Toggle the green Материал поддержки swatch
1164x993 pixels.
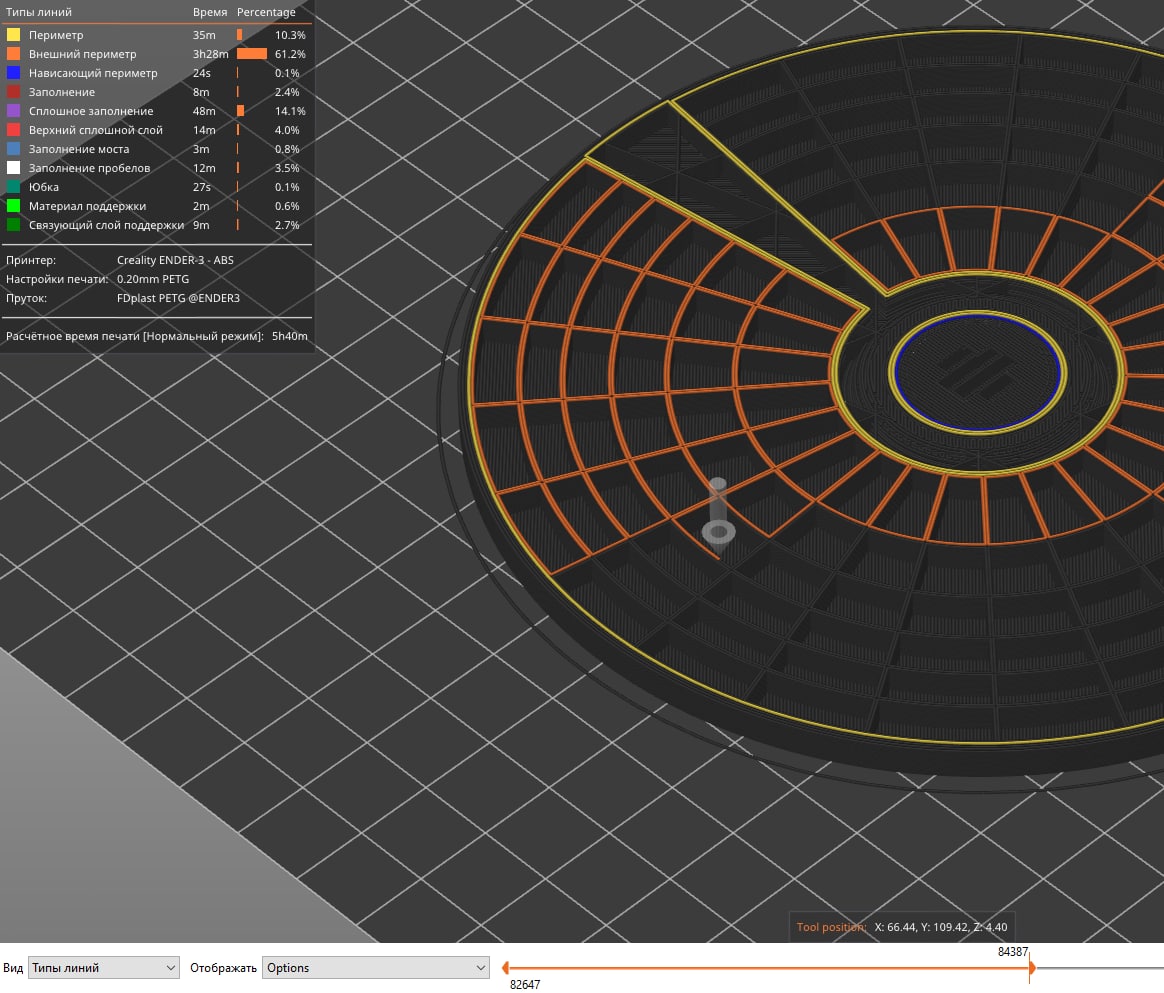coord(13,206)
